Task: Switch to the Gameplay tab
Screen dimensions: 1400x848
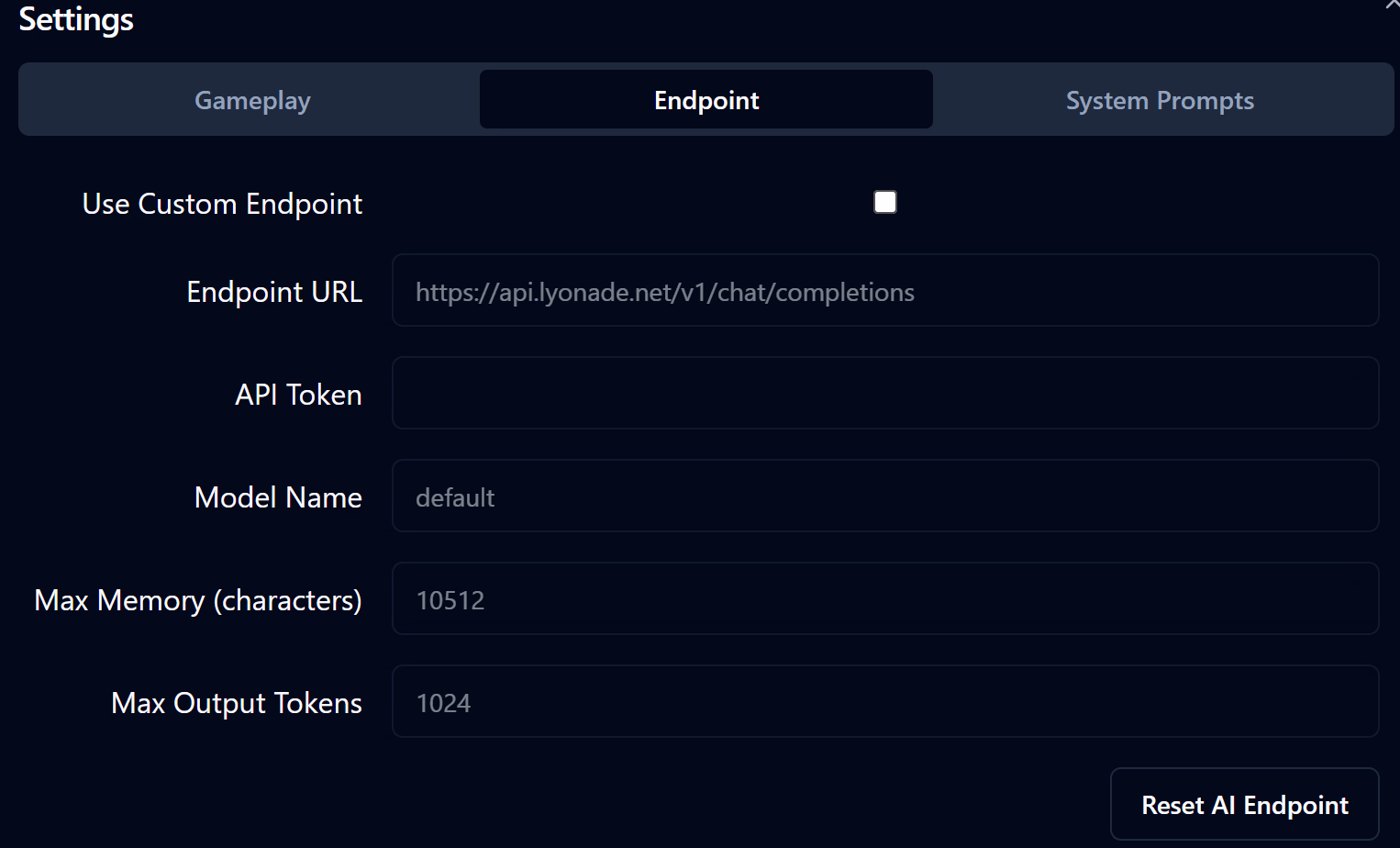Action: tap(252, 100)
